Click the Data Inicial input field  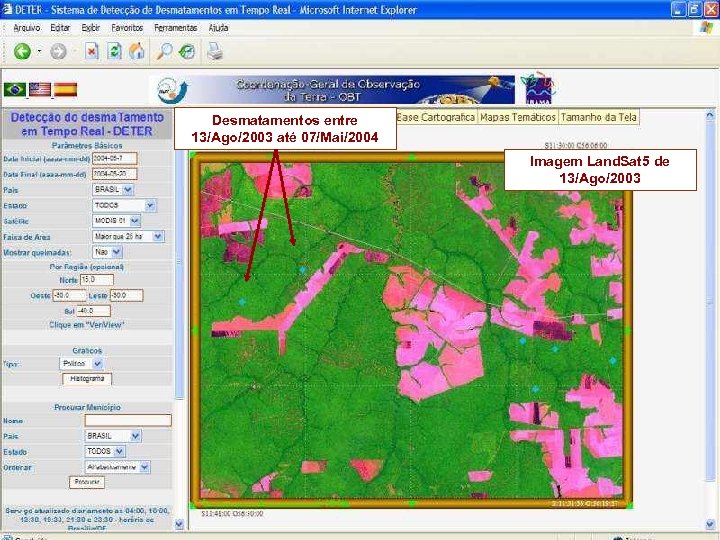point(114,158)
